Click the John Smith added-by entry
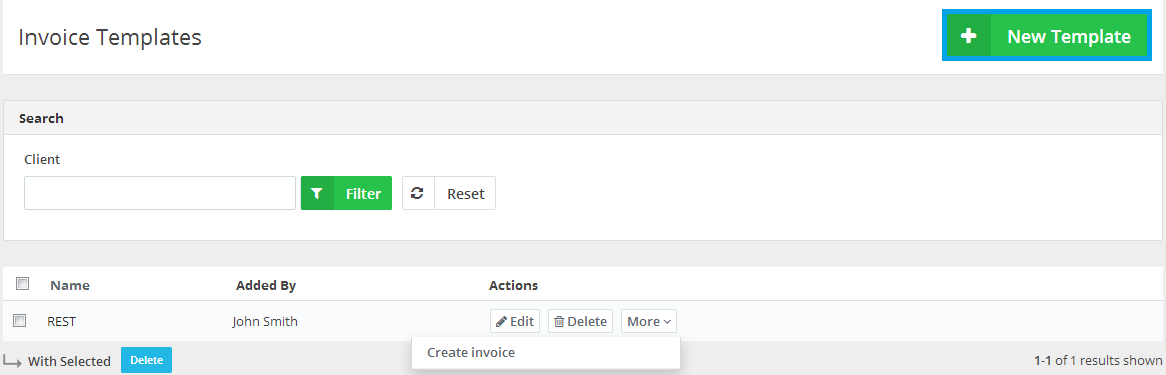 click(x=265, y=321)
